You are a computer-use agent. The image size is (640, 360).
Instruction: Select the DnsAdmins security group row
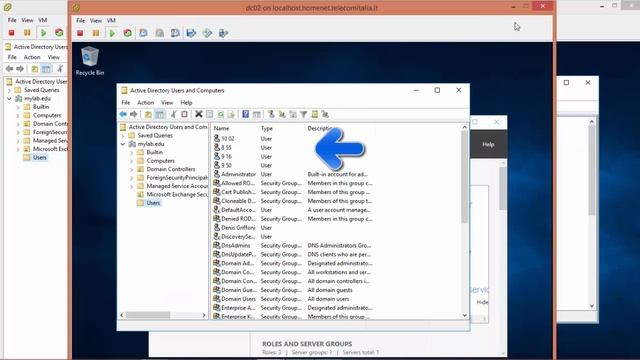pyautogui.click(x=292, y=246)
